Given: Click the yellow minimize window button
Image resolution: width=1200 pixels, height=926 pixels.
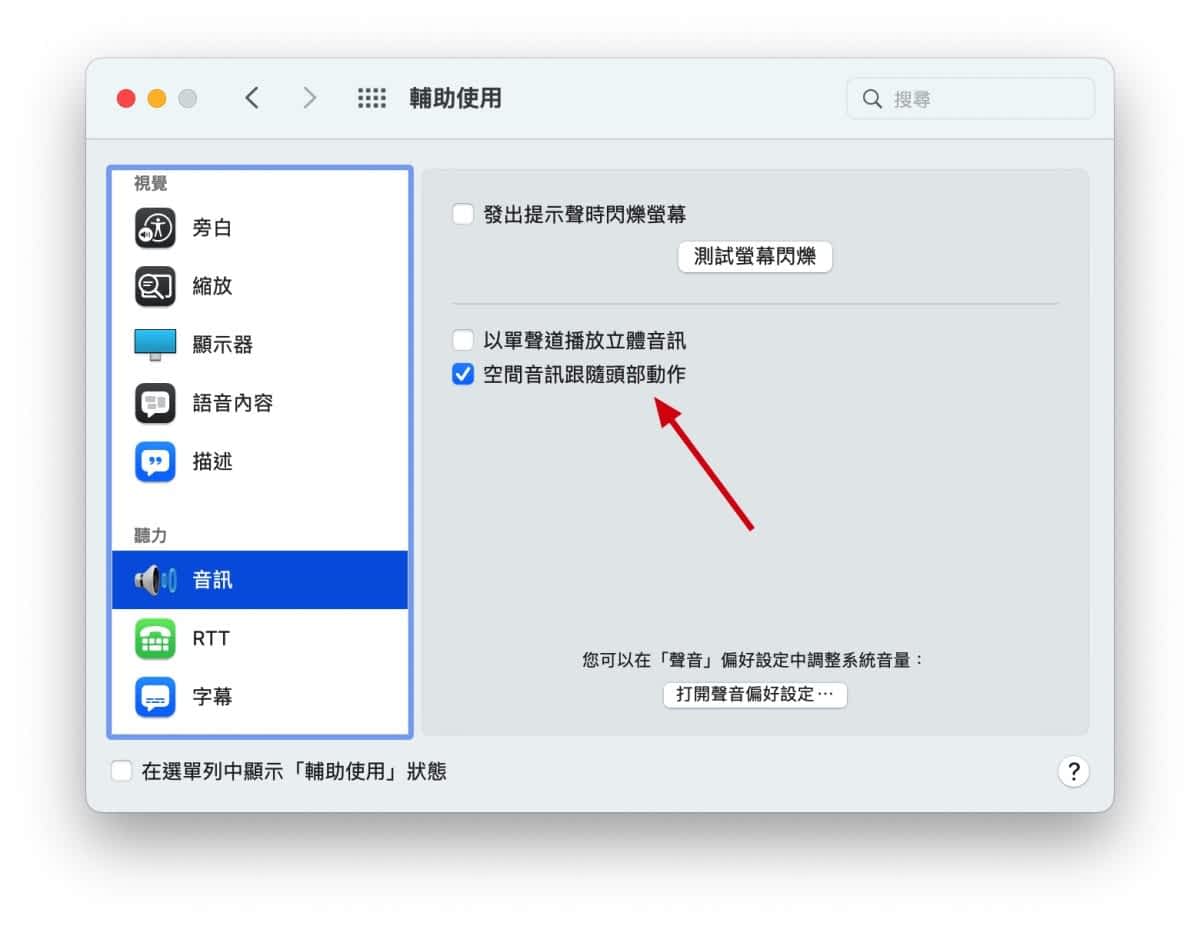Looking at the screenshot, I should [157, 98].
